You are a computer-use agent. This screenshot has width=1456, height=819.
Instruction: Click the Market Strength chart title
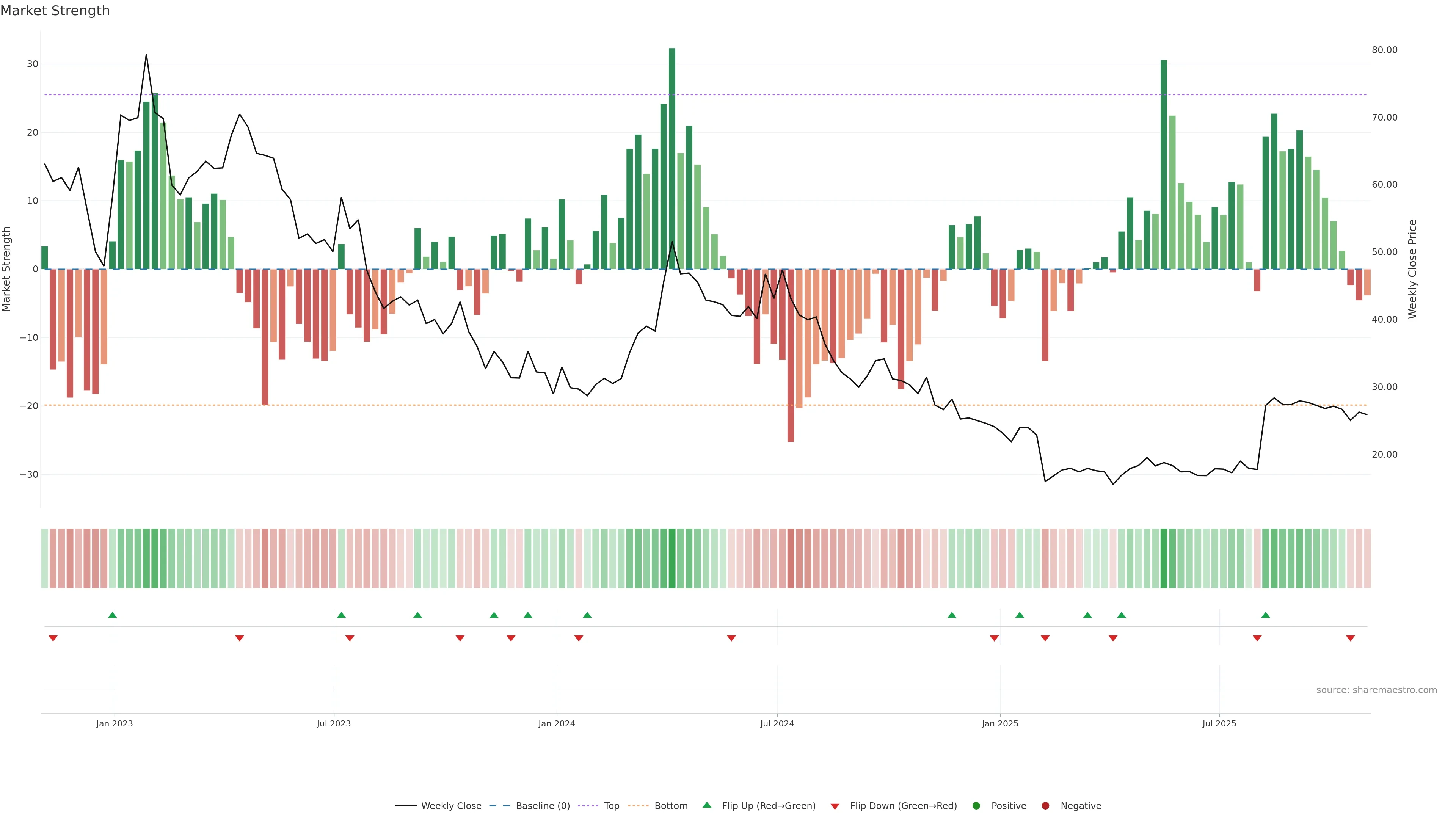point(55,11)
